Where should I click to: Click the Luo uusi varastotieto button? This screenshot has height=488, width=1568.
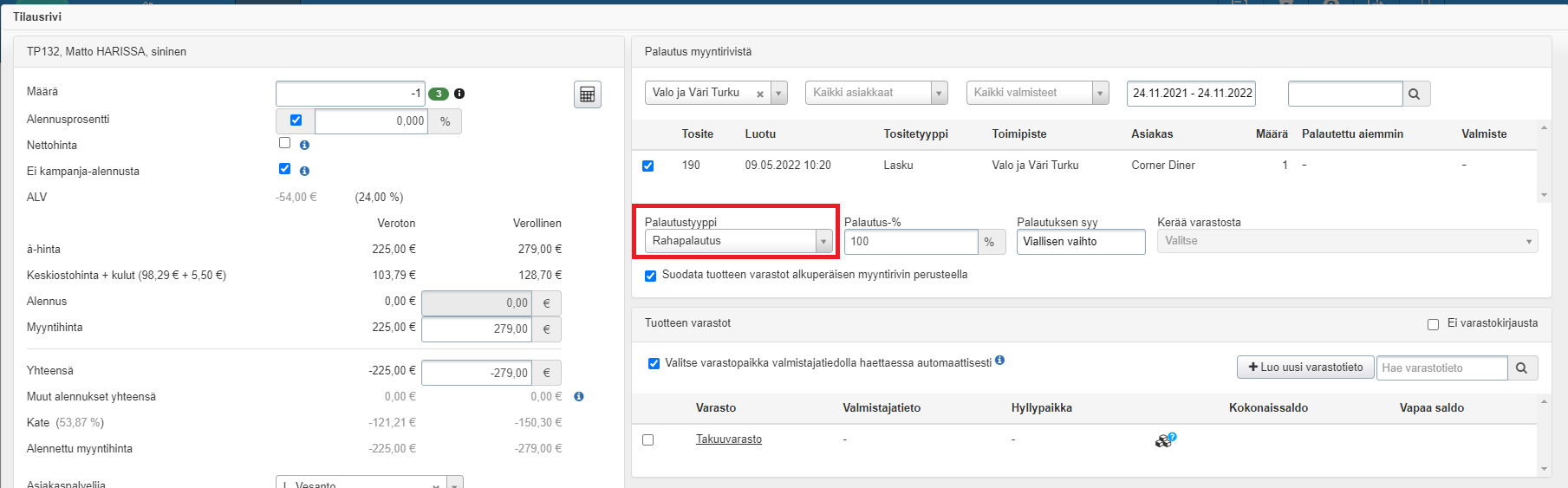click(x=1304, y=368)
